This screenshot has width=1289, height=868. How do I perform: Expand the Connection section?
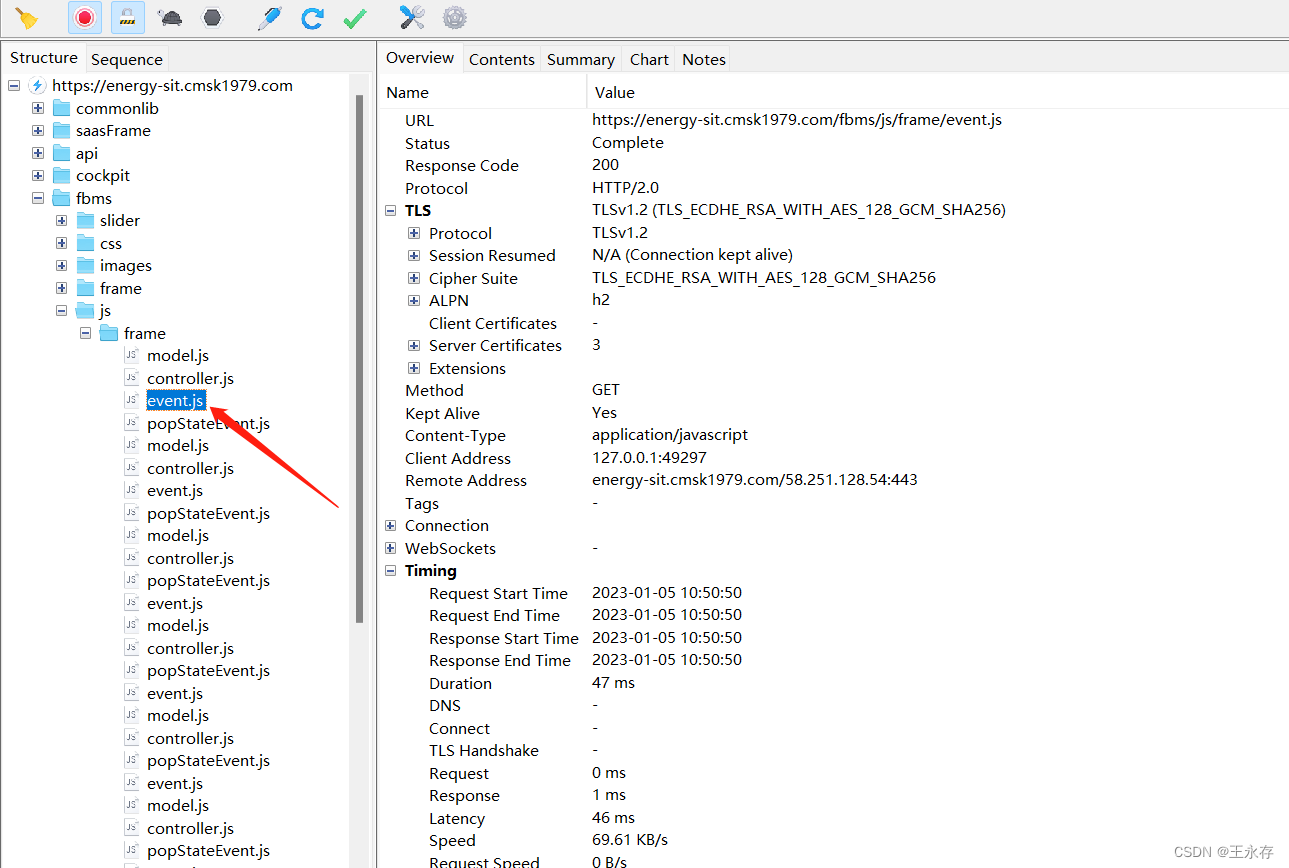390,525
